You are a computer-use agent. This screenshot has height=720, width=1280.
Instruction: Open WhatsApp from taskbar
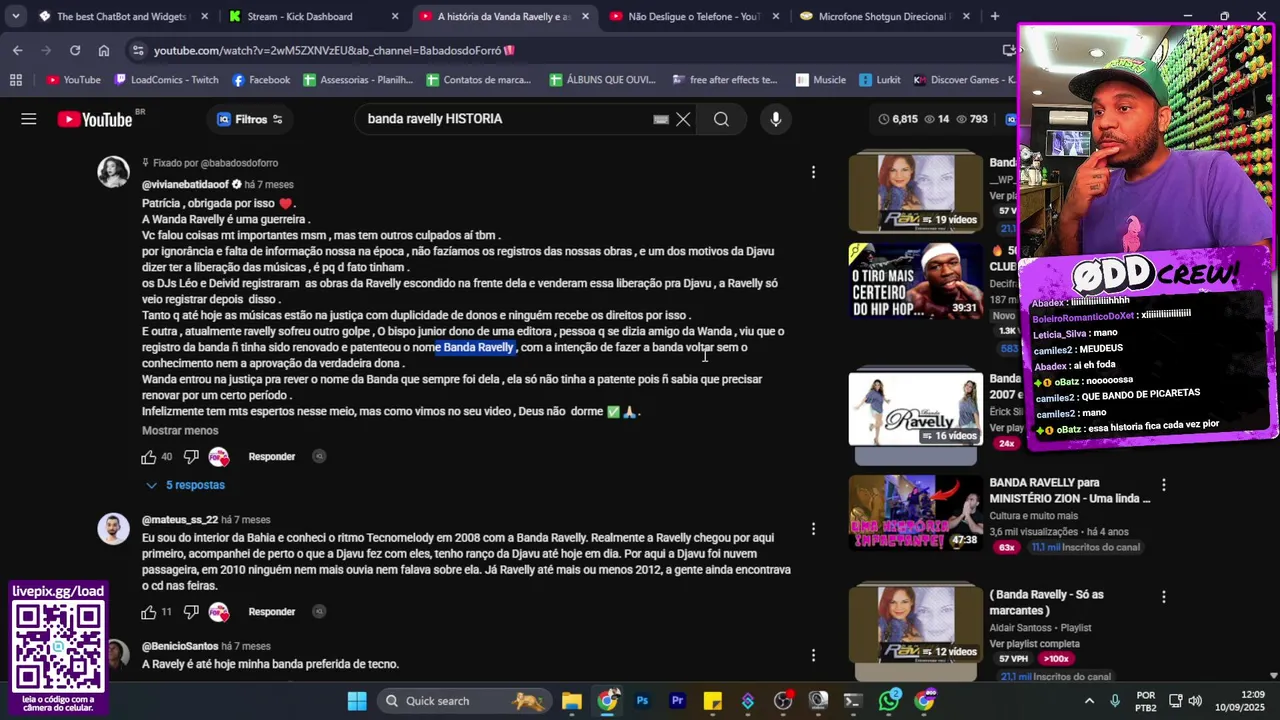point(889,701)
